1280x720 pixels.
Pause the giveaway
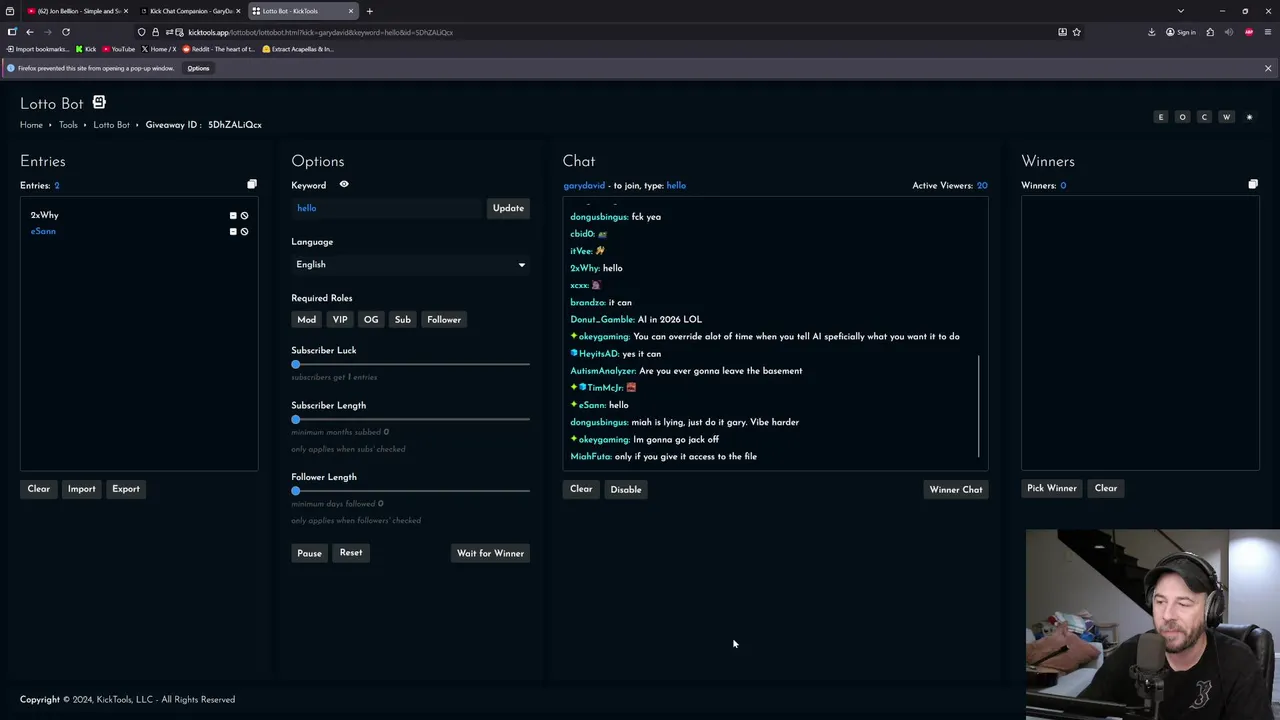(309, 554)
